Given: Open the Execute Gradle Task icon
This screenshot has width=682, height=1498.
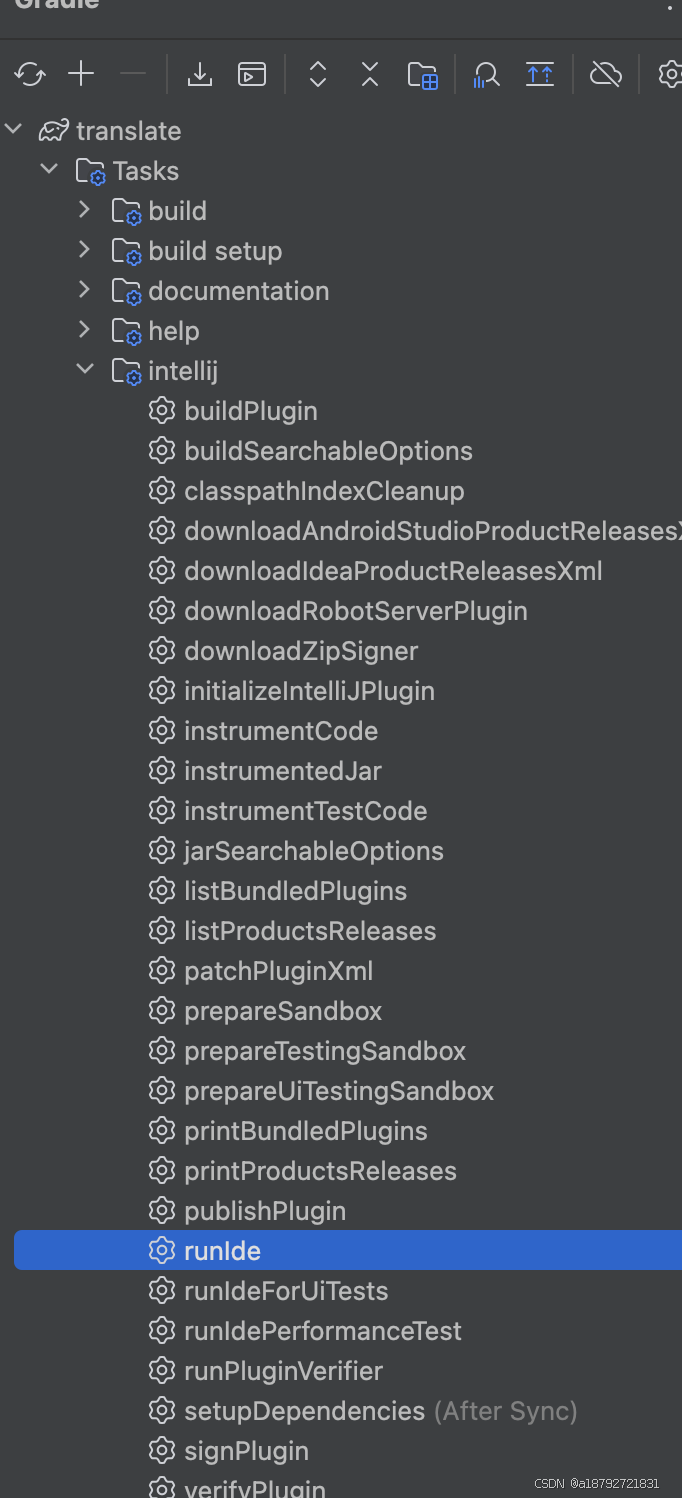Looking at the screenshot, I should pyautogui.click(x=252, y=74).
